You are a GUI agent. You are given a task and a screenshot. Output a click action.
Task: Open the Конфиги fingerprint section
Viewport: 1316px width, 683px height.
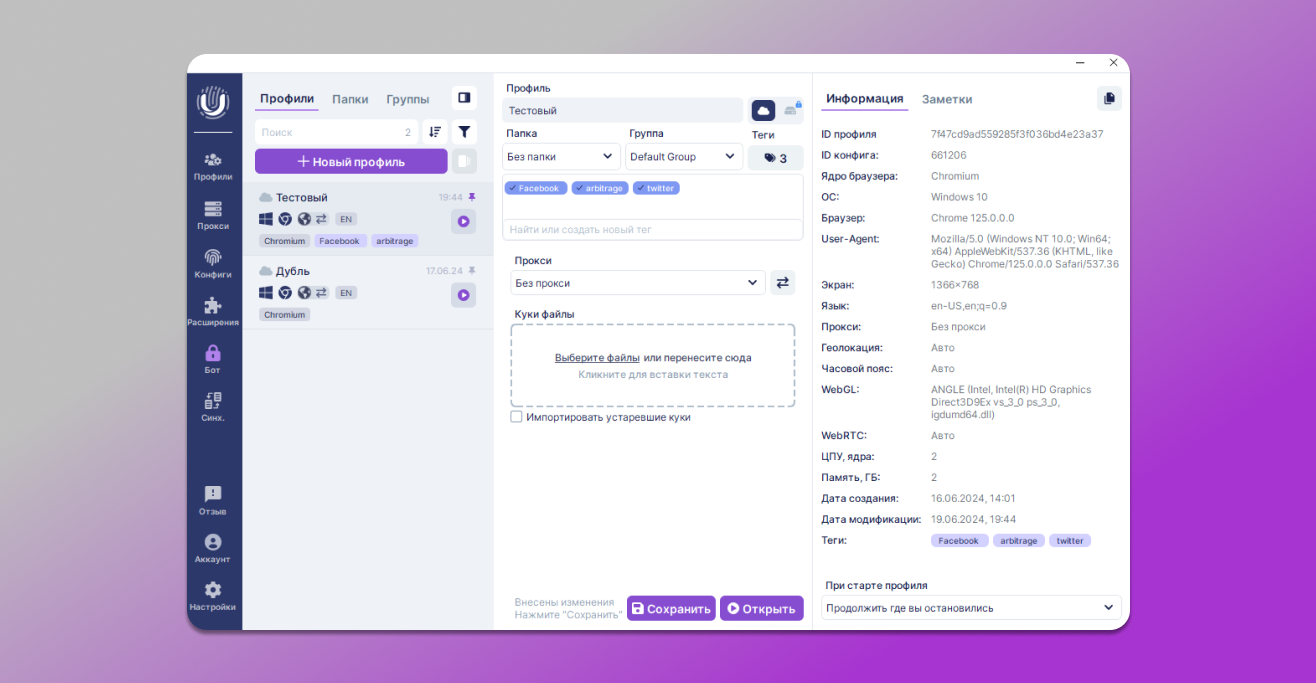point(213,263)
